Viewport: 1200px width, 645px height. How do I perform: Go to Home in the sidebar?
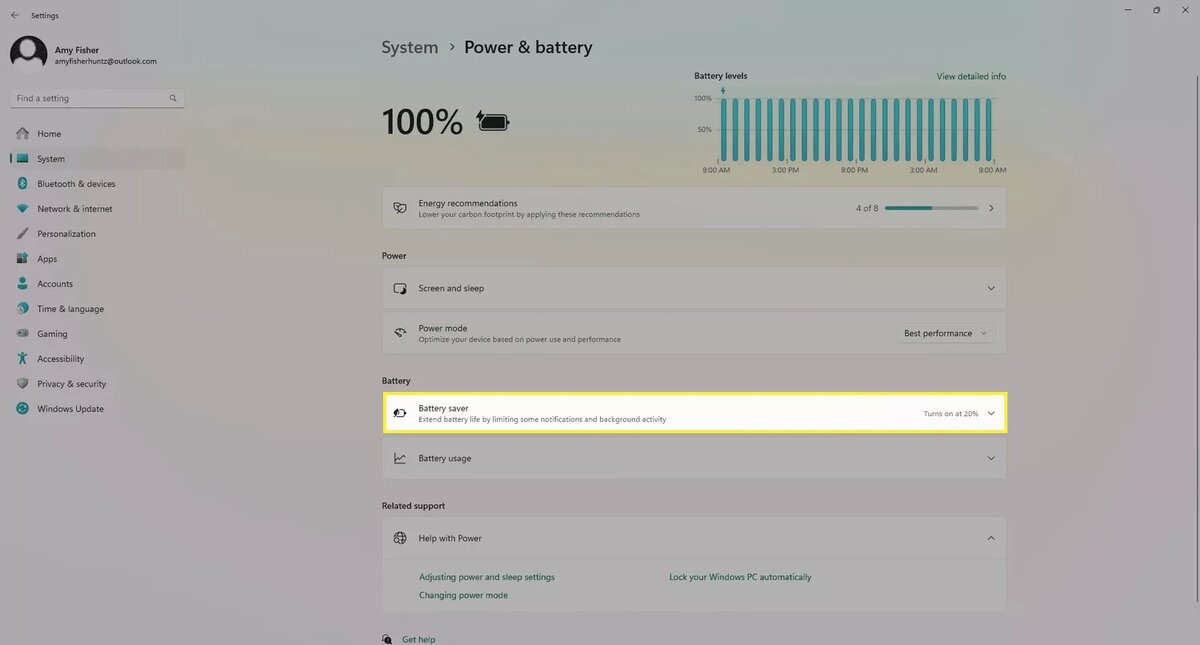pyautogui.click(x=48, y=133)
